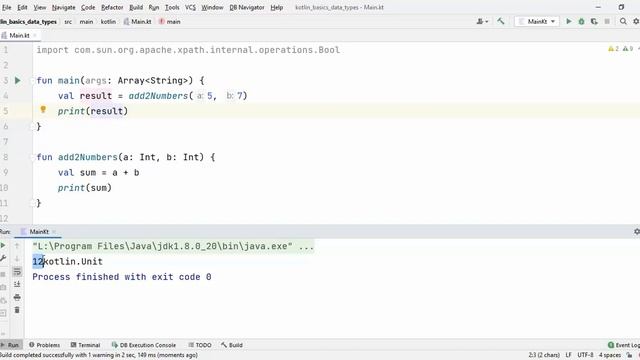Click the cursor position 2:3 in status bar
The image size is (640, 360).
[x=544, y=355]
